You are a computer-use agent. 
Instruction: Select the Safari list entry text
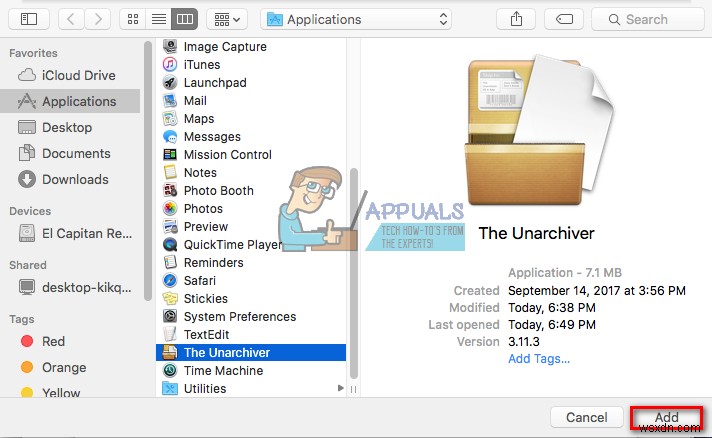pos(199,281)
